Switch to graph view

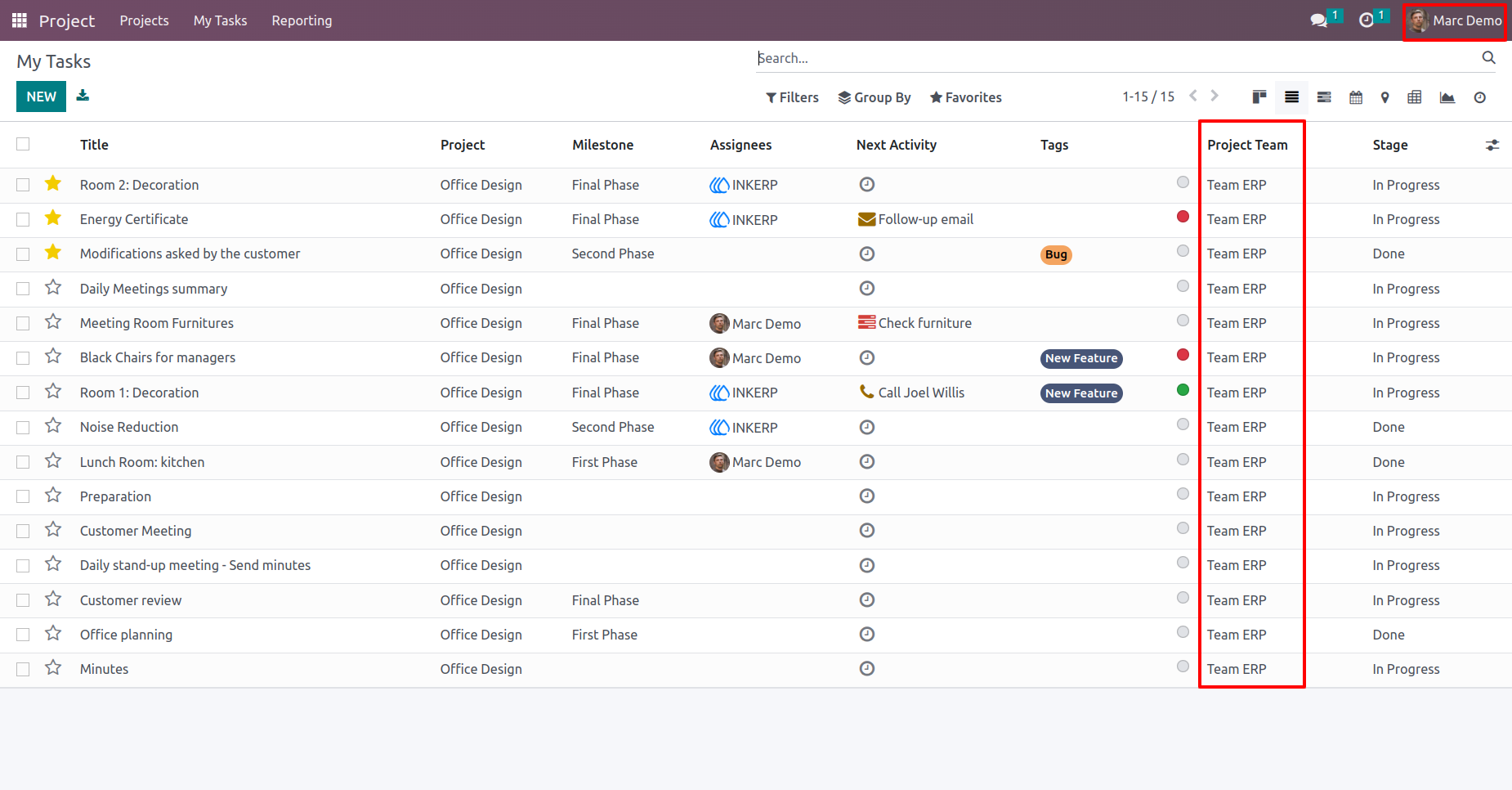tap(1447, 97)
